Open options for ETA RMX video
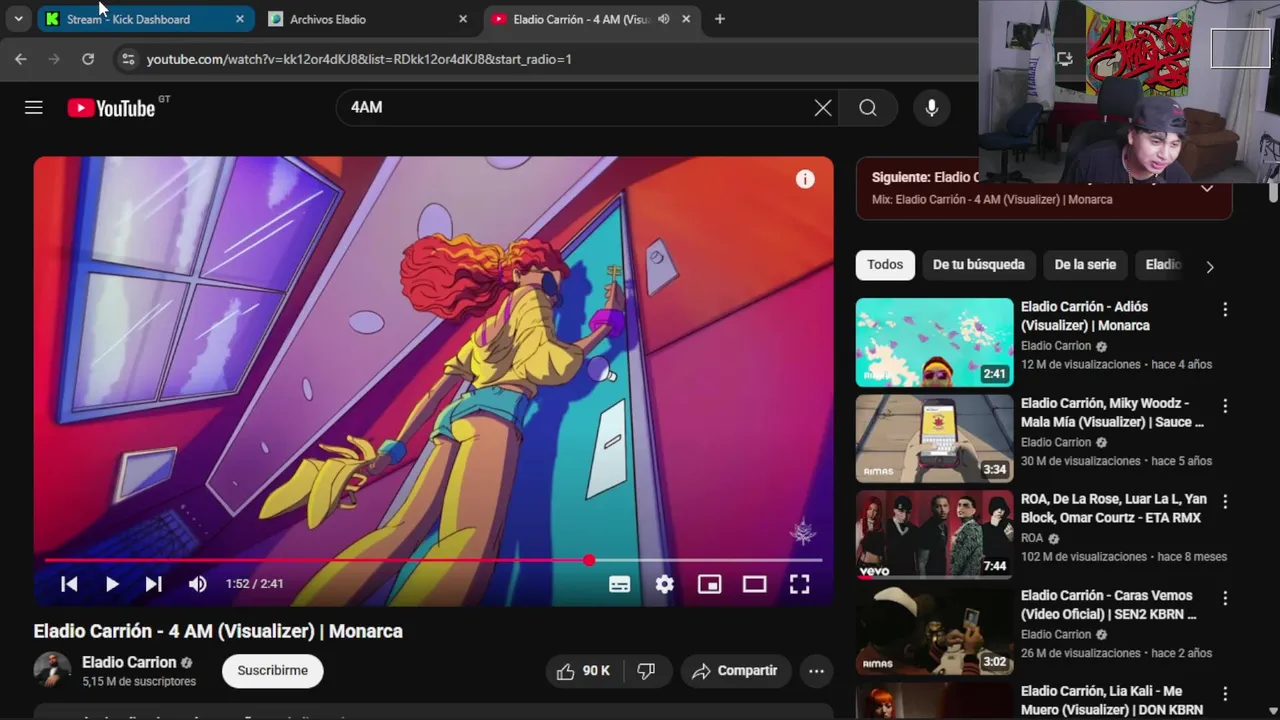 [1225, 502]
